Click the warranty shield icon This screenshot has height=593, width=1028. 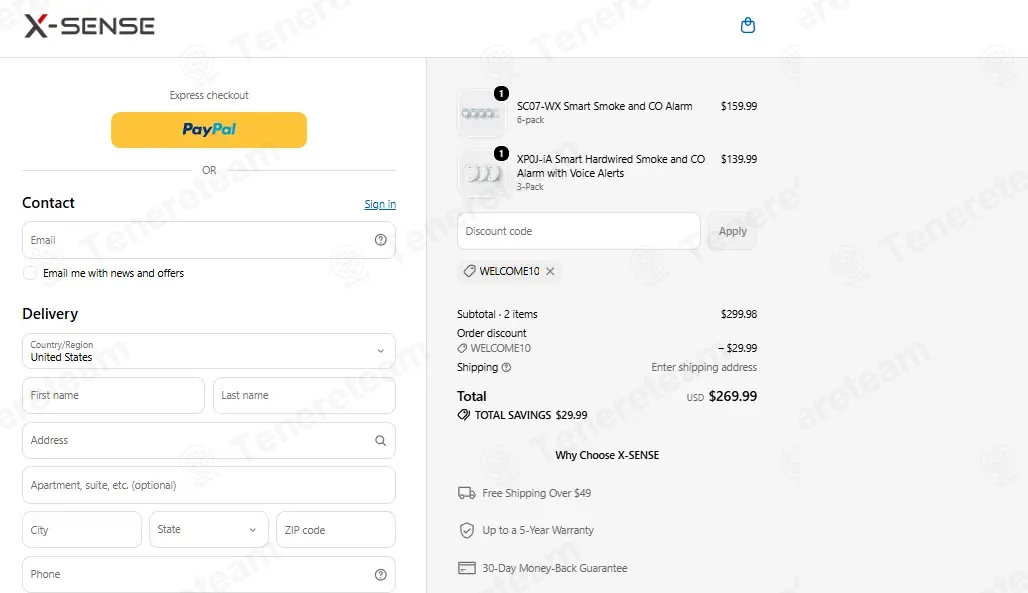[467, 530]
